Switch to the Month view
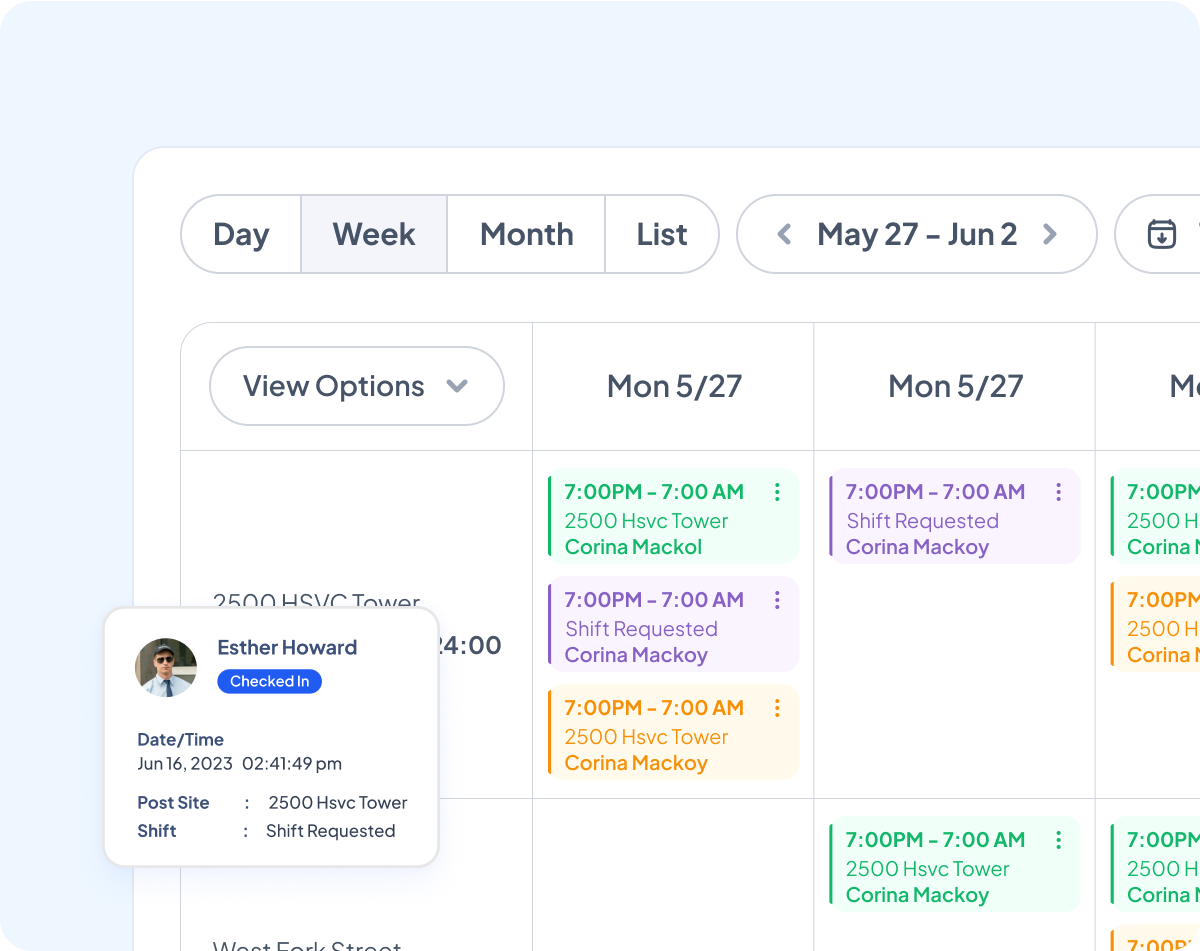Screen dimensions: 1200x951 [x=526, y=234]
